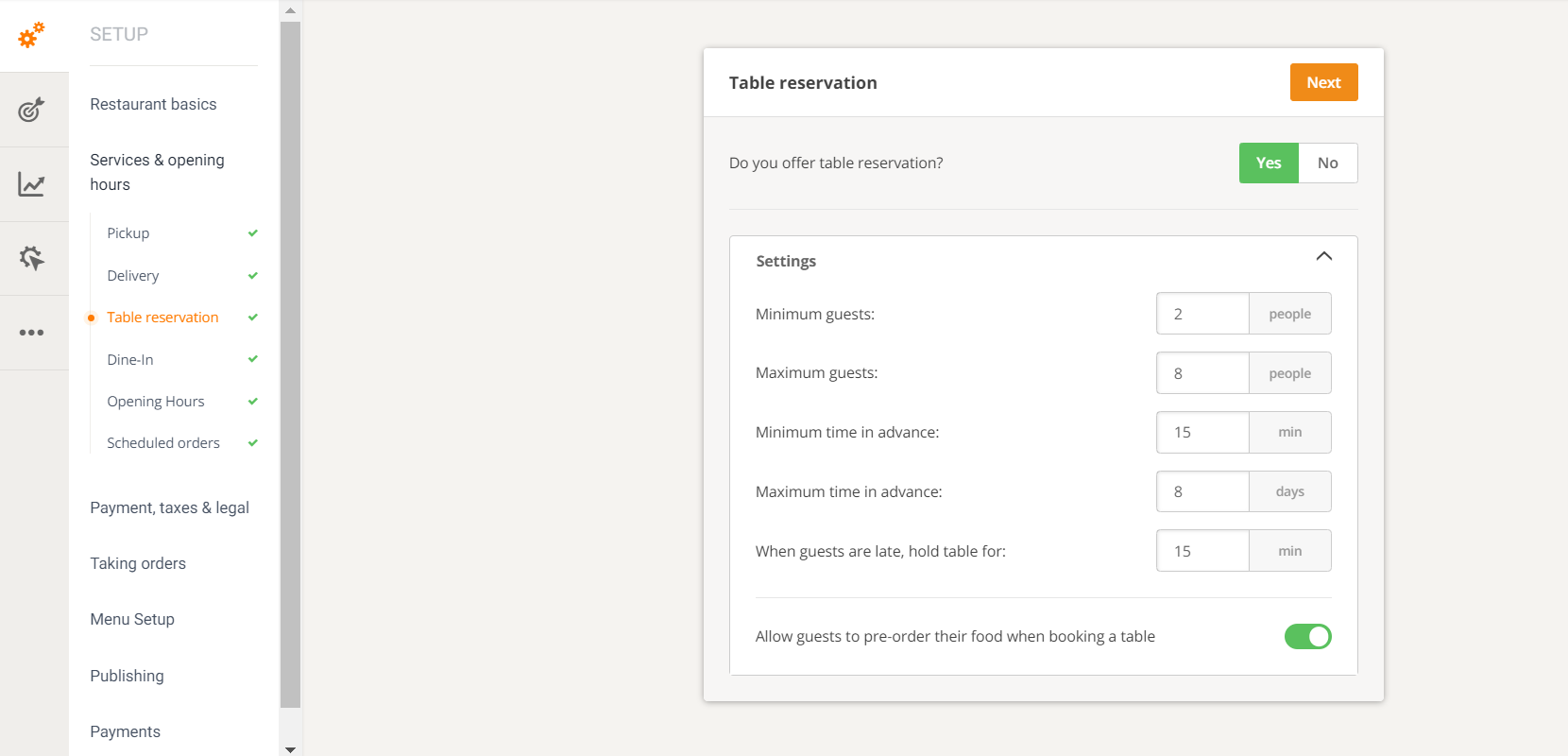Image resolution: width=1568 pixels, height=756 pixels.
Task: Open the Setup gears icon in sidebar
Action: [x=32, y=36]
